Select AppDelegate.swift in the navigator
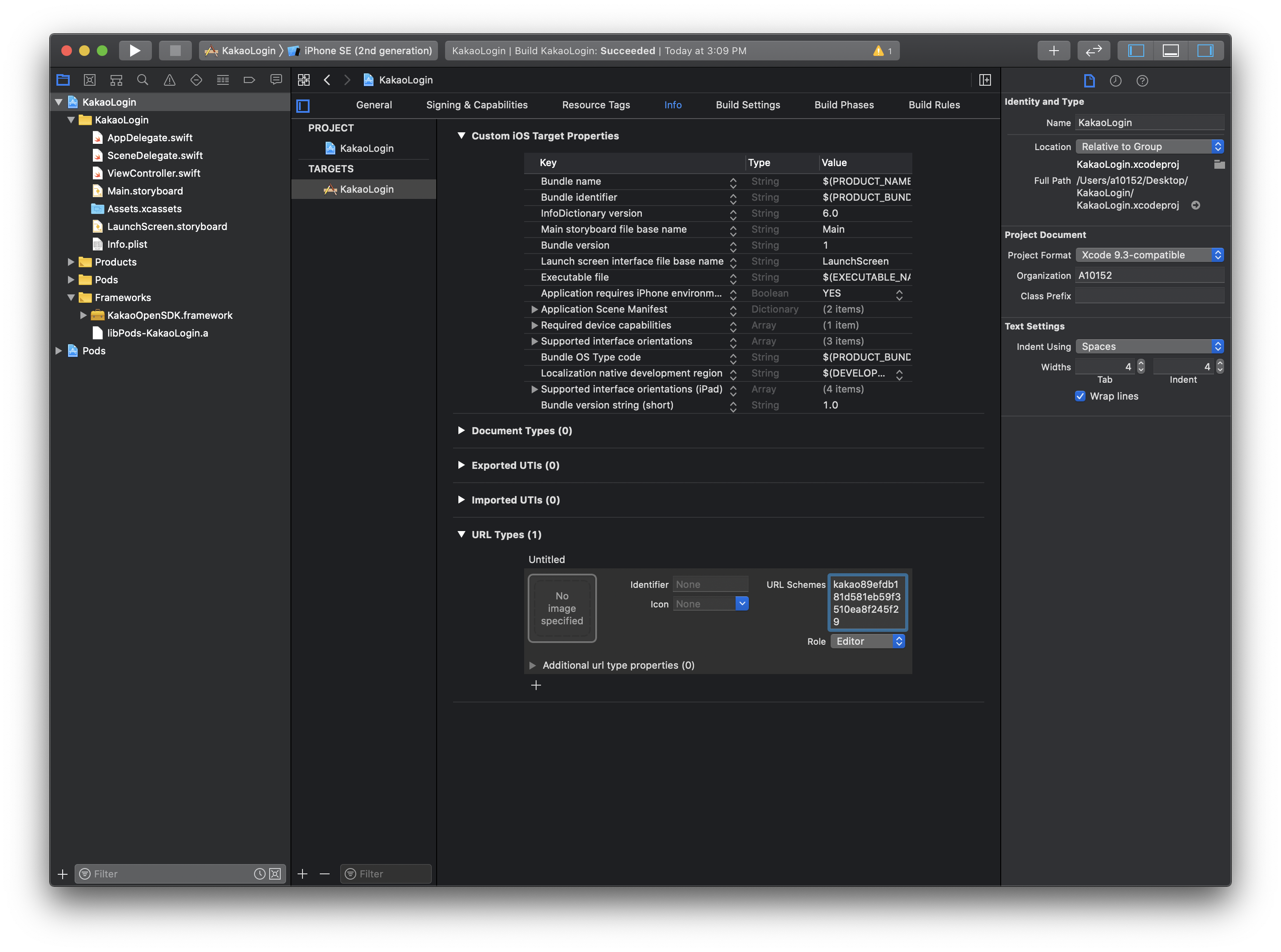The height and width of the screenshot is (952, 1281). click(149, 138)
